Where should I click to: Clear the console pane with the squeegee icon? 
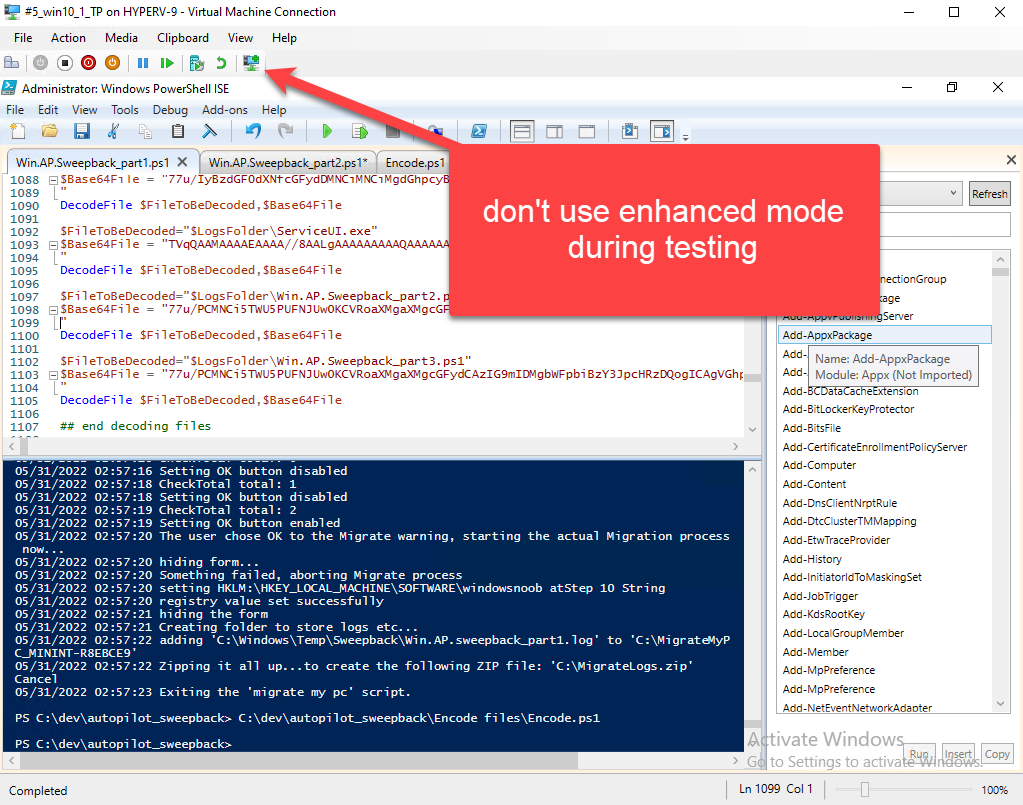click(209, 131)
